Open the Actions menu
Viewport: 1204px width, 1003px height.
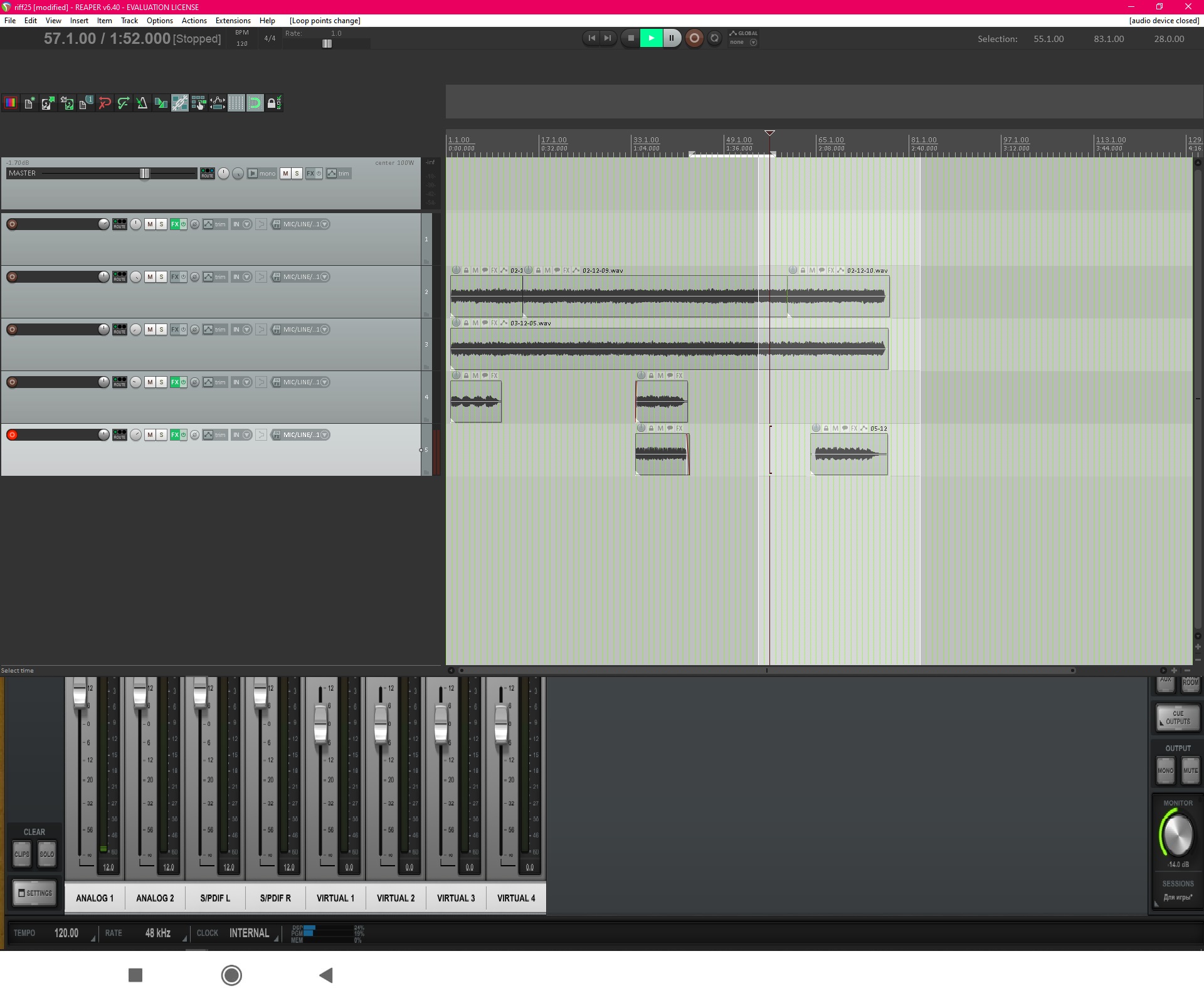[x=194, y=21]
